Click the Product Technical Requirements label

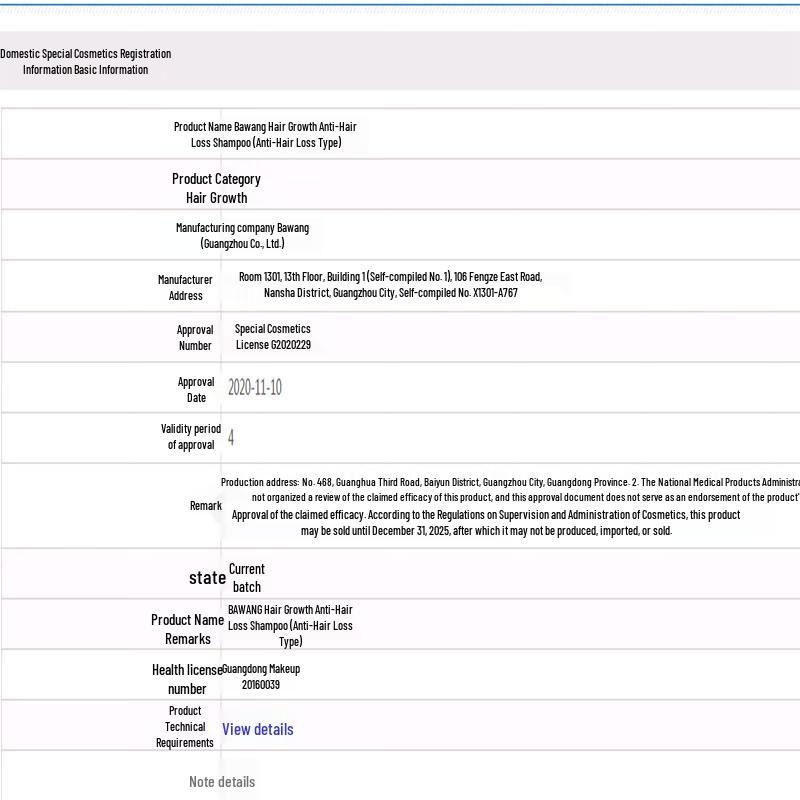pyautogui.click(x=185, y=727)
